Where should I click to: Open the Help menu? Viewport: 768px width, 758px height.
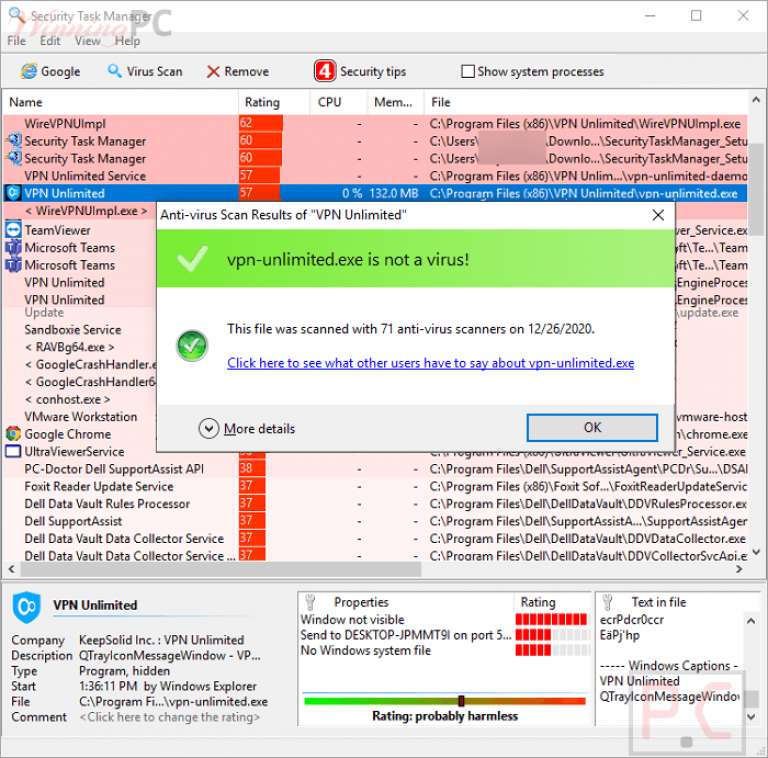point(127,41)
